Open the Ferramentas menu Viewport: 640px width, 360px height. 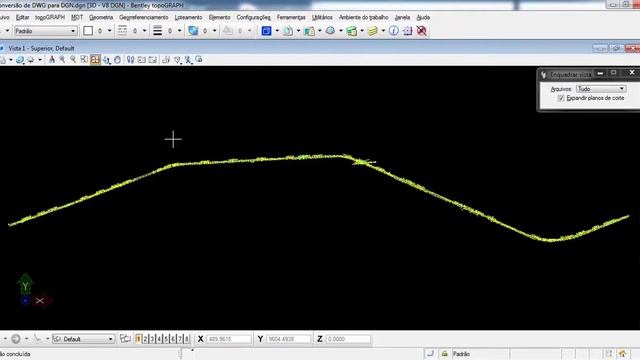[291, 17]
